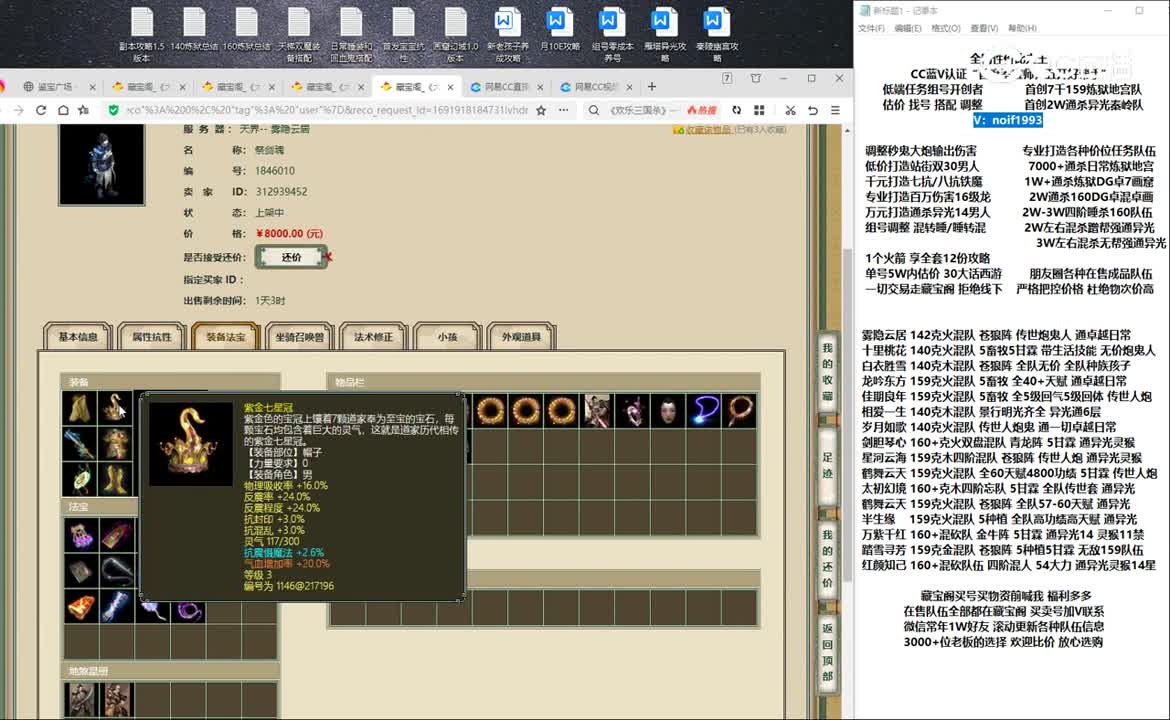The width and height of the screenshot is (1170, 720).
Task: Click the green jade pendant equipment icon
Action: [x=80, y=478]
